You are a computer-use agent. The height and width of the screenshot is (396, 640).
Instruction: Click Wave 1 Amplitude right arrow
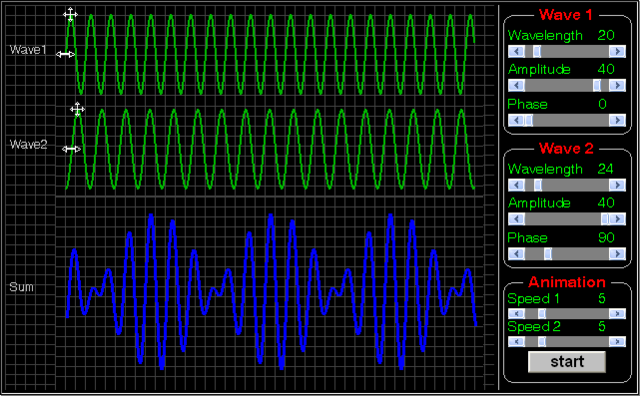617,85
